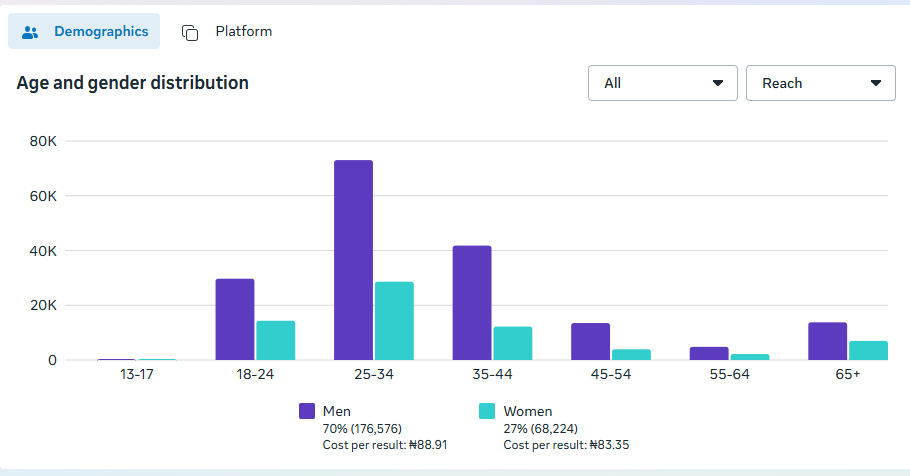Select the Men legend label
The image size is (910, 476).
pyautogui.click(x=337, y=411)
